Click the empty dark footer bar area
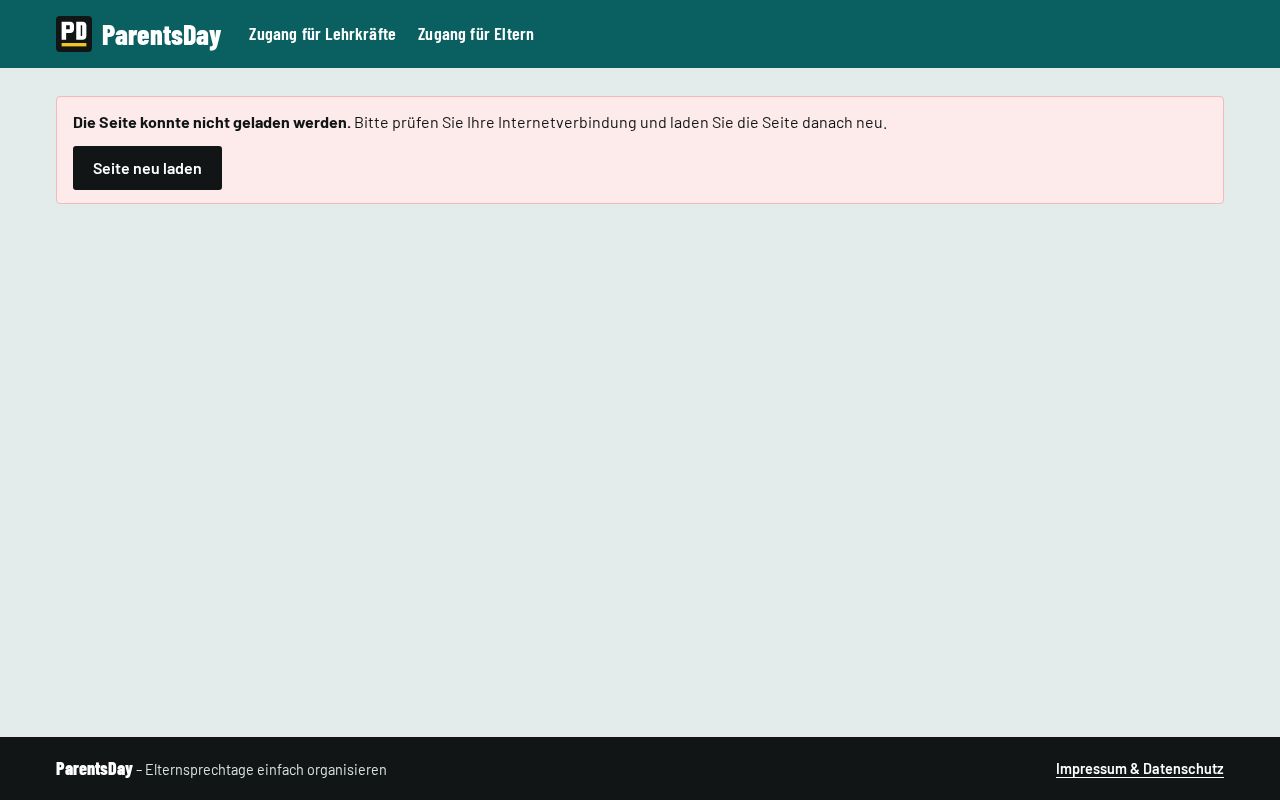The height and width of the screenshot is (800, 1280). pos(720,769)
